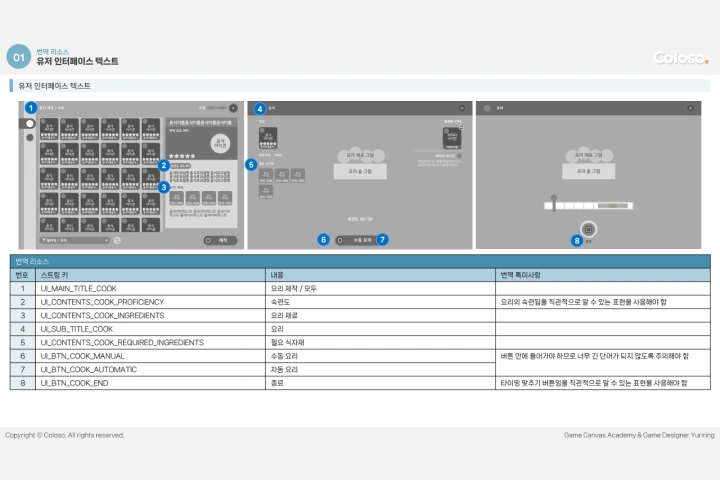This screenshot has width=720, height=480.
Task: Click the round title icon in third mockup
Action: coord(487,108)
